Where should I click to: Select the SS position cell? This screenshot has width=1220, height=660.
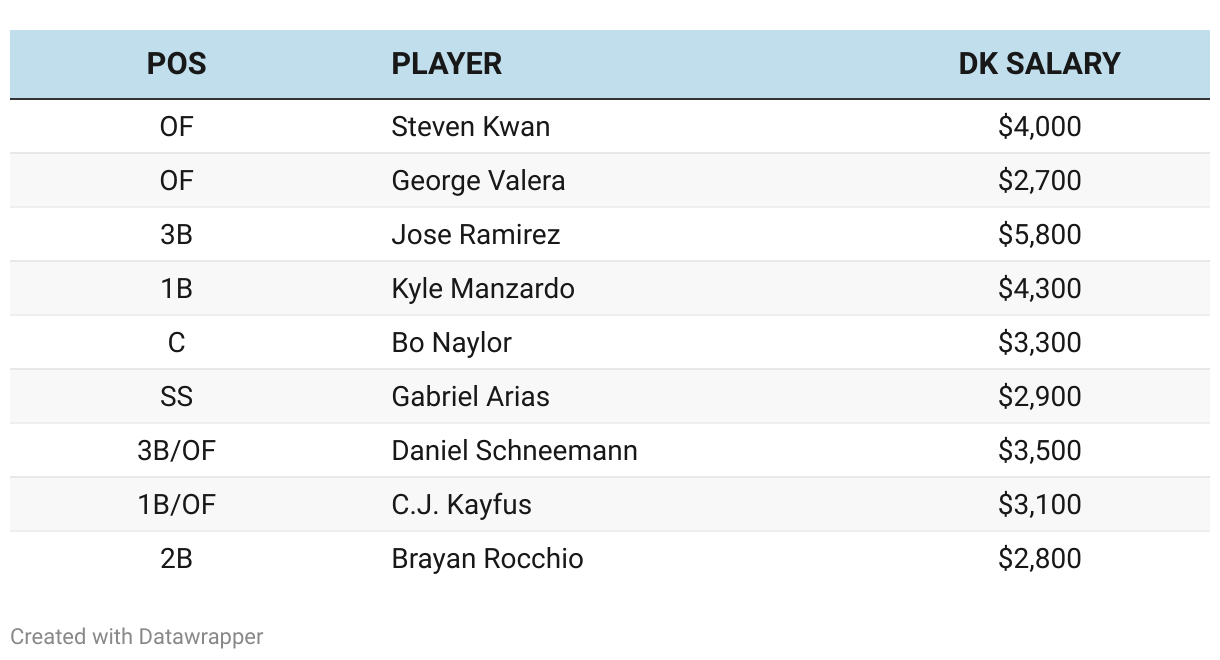click(x=176, y=397)
